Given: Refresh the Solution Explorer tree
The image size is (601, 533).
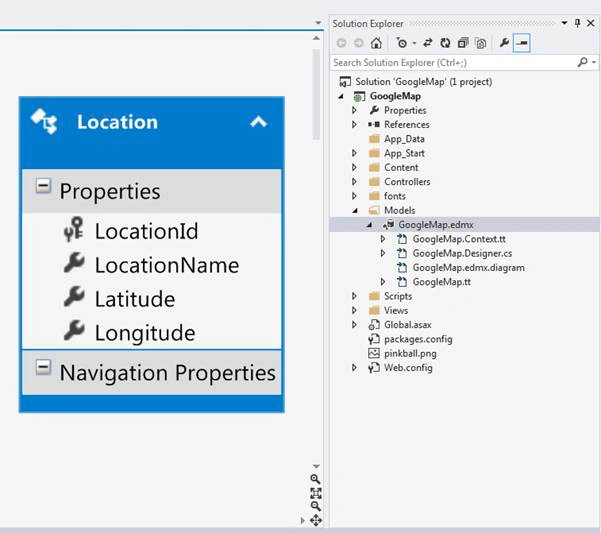Looking at the screenshot, I should pos(445,43).
